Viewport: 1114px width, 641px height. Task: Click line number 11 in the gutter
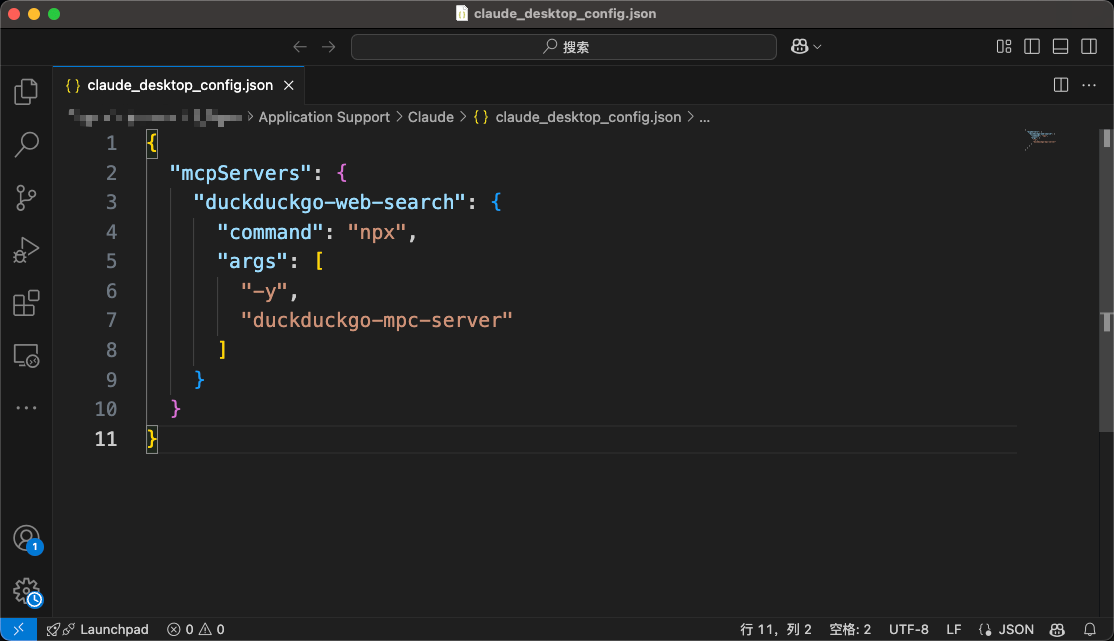click(106, 439)
